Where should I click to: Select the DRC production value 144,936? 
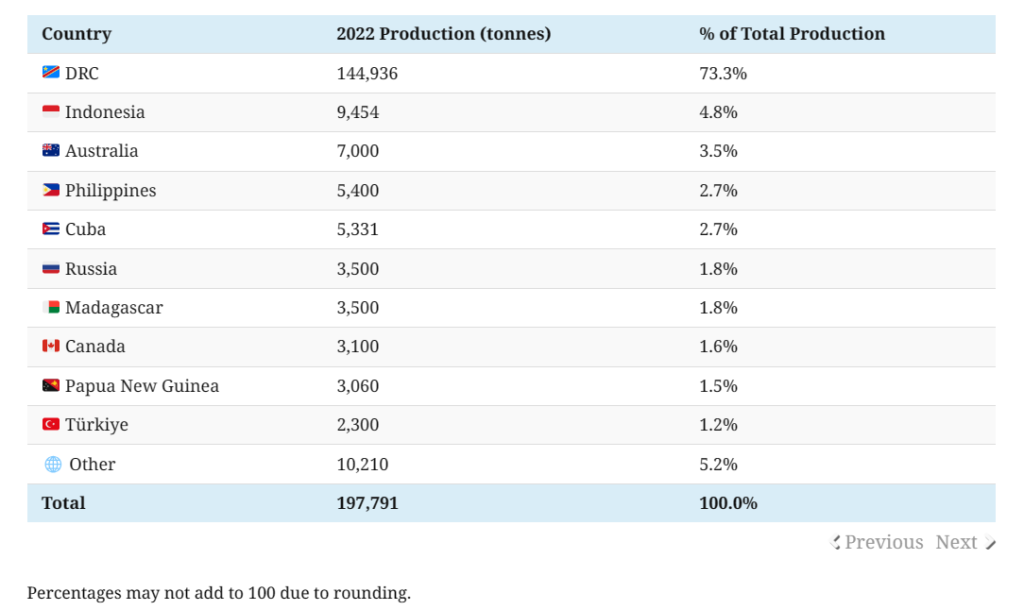coord(367,73)
